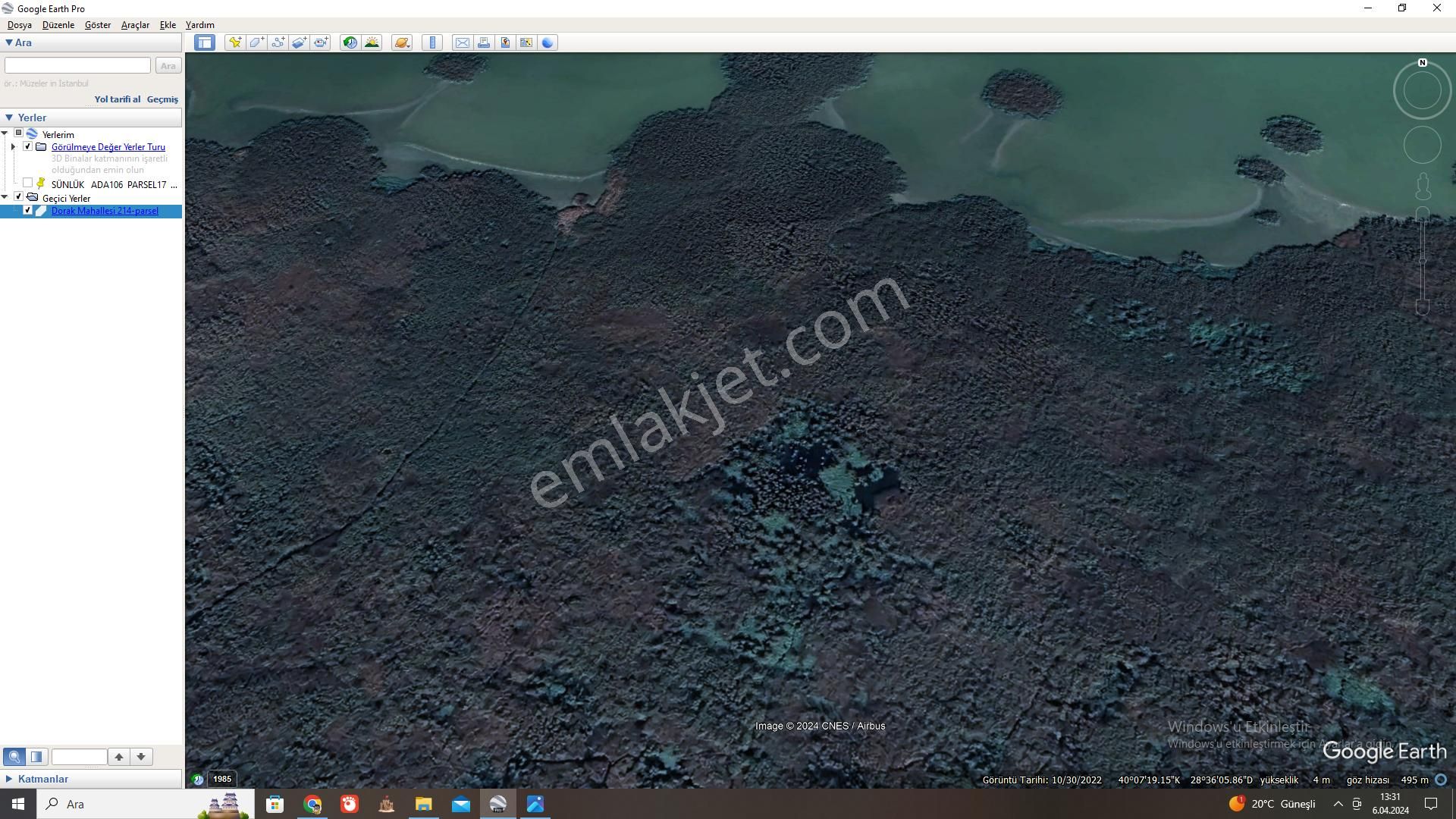
Task: Click the pan joystick control
Action: tap(1422, 145)
